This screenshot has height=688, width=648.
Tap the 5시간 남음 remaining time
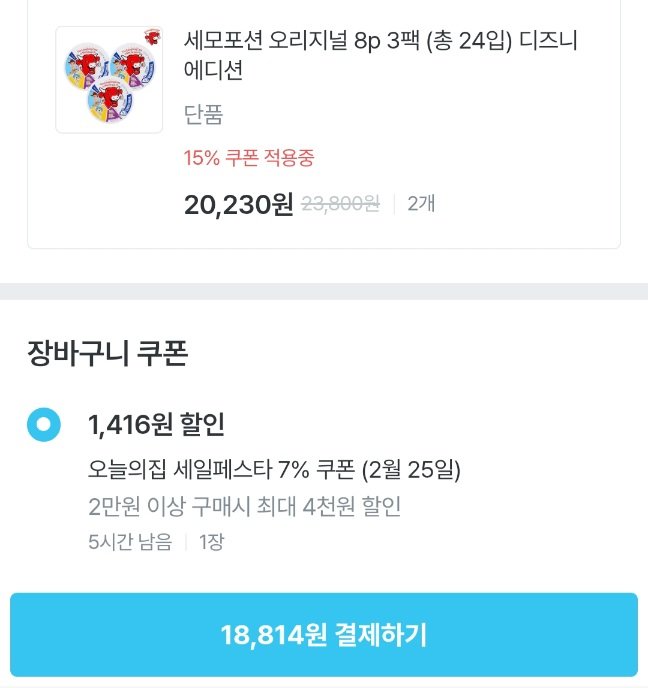[130, 542]
